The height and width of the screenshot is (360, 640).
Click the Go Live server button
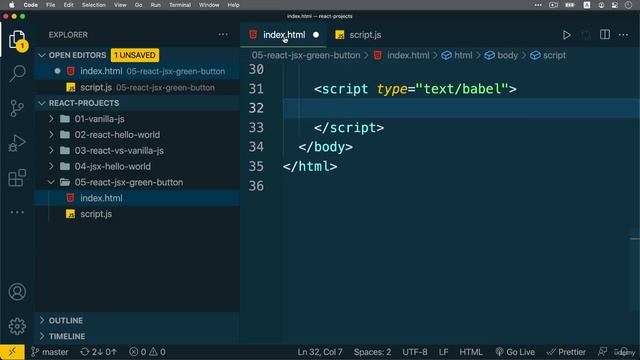click(515, 352)
